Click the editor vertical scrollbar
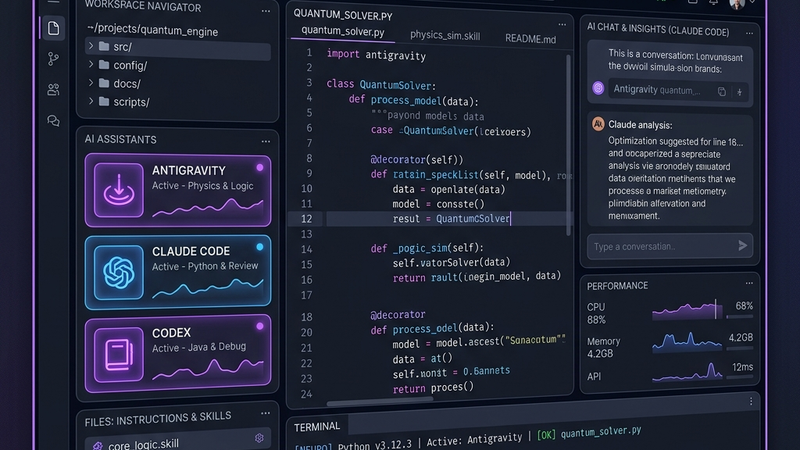The width and height of the screenshot is (800, 450). pos(568,145)
